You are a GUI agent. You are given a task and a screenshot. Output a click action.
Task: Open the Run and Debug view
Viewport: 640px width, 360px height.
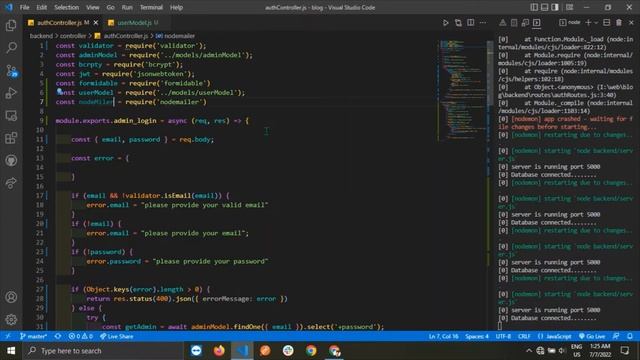11,93
